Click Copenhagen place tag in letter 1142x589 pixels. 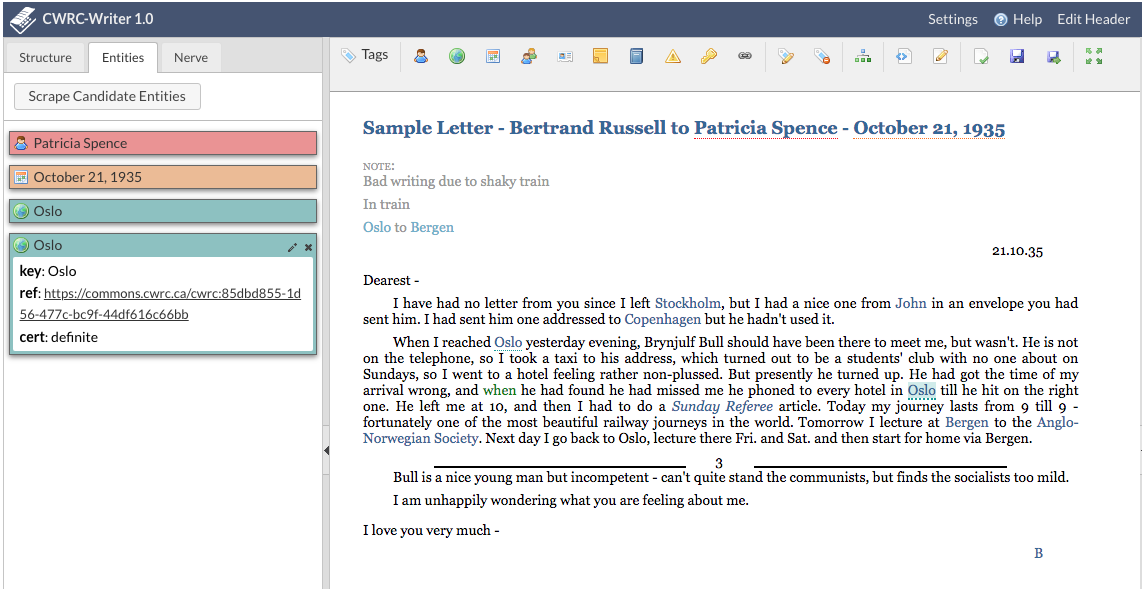click(663, 319)
